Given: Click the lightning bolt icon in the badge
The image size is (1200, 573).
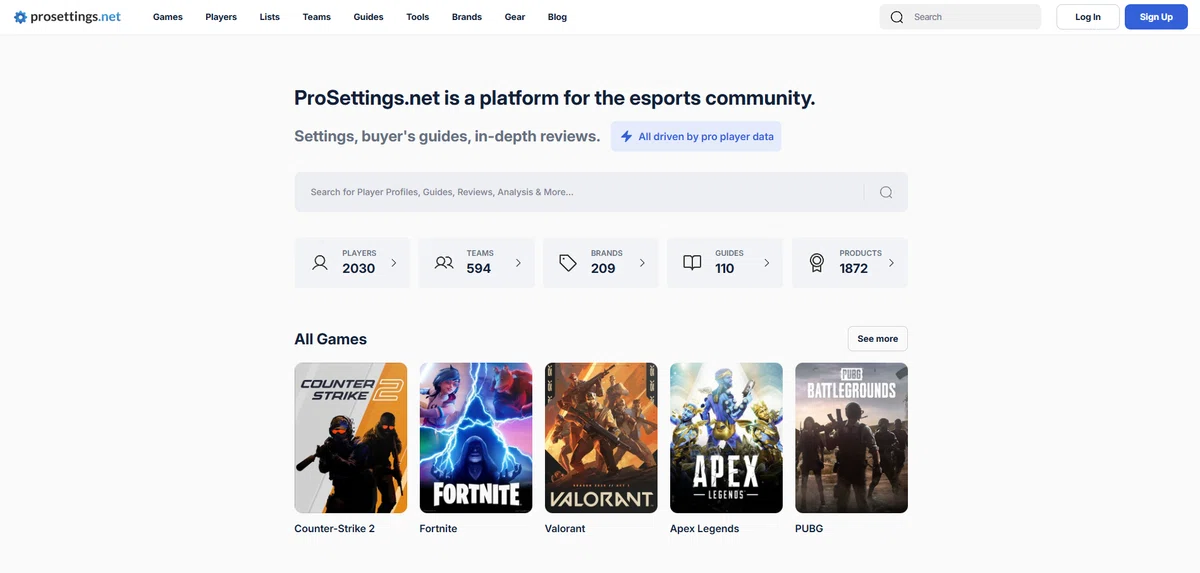Looking at the screenshot, I should (x=626, y=136).
